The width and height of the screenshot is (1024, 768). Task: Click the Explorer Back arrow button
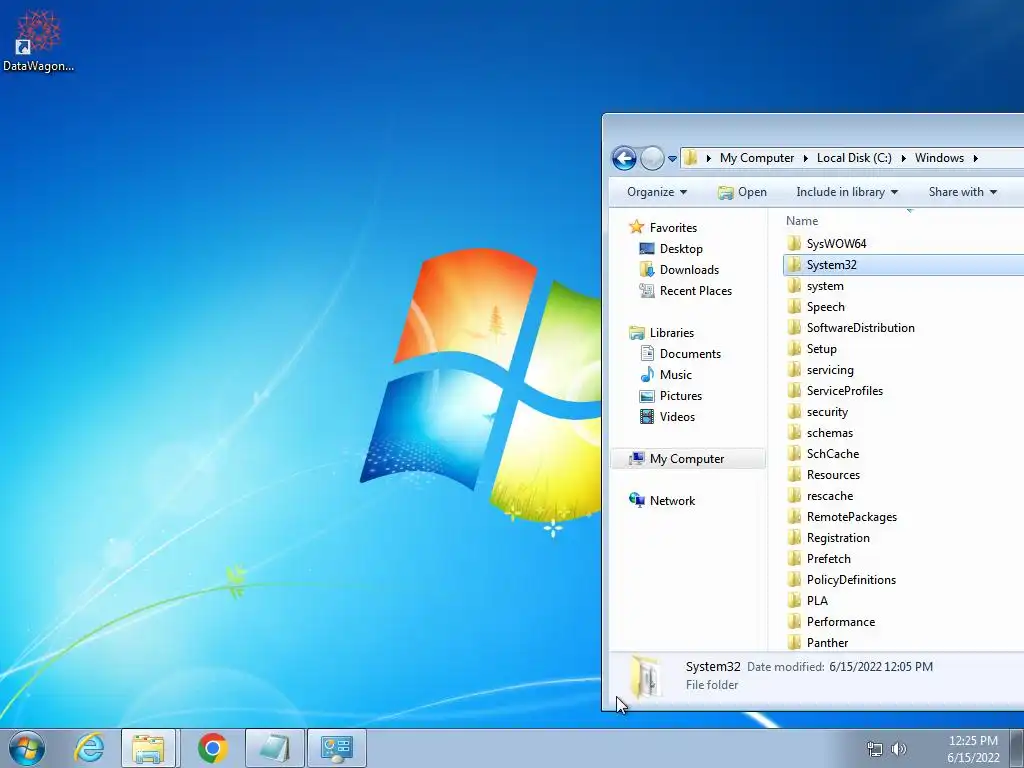[624, 158]
